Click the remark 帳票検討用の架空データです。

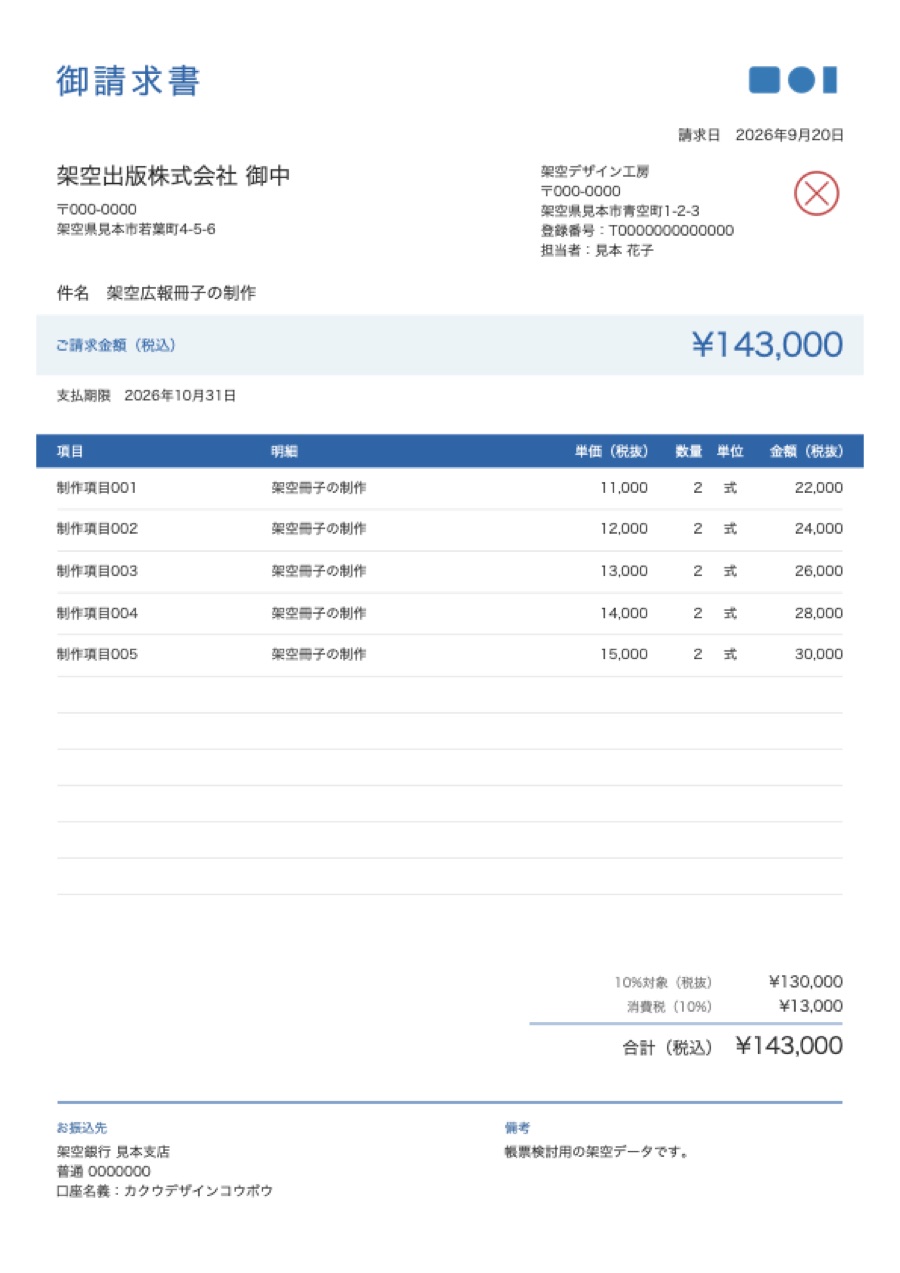coord(597,1152)
